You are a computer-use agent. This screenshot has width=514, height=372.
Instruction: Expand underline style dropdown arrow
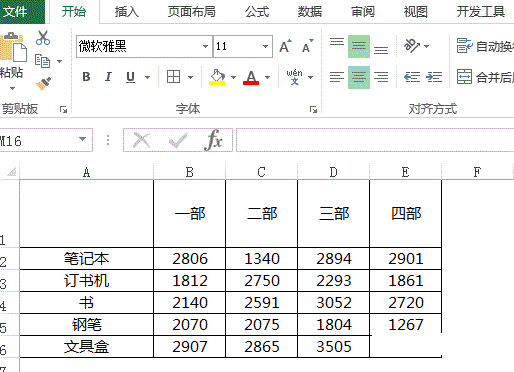click(147, 77)
